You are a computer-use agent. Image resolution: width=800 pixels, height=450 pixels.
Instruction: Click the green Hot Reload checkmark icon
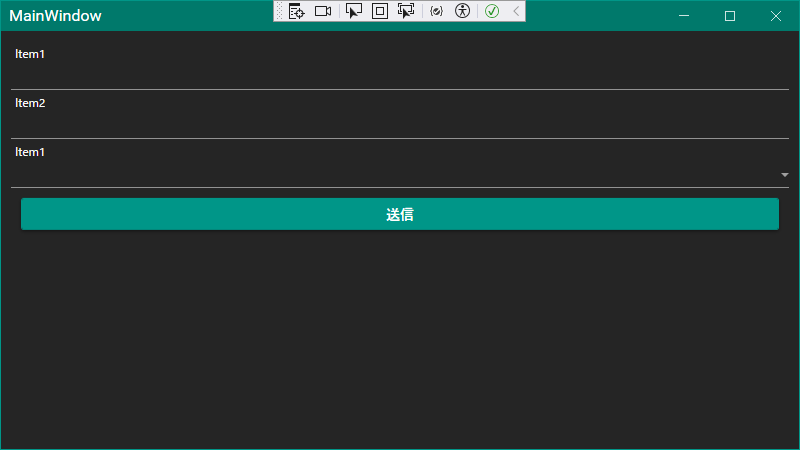pos(492,11)
